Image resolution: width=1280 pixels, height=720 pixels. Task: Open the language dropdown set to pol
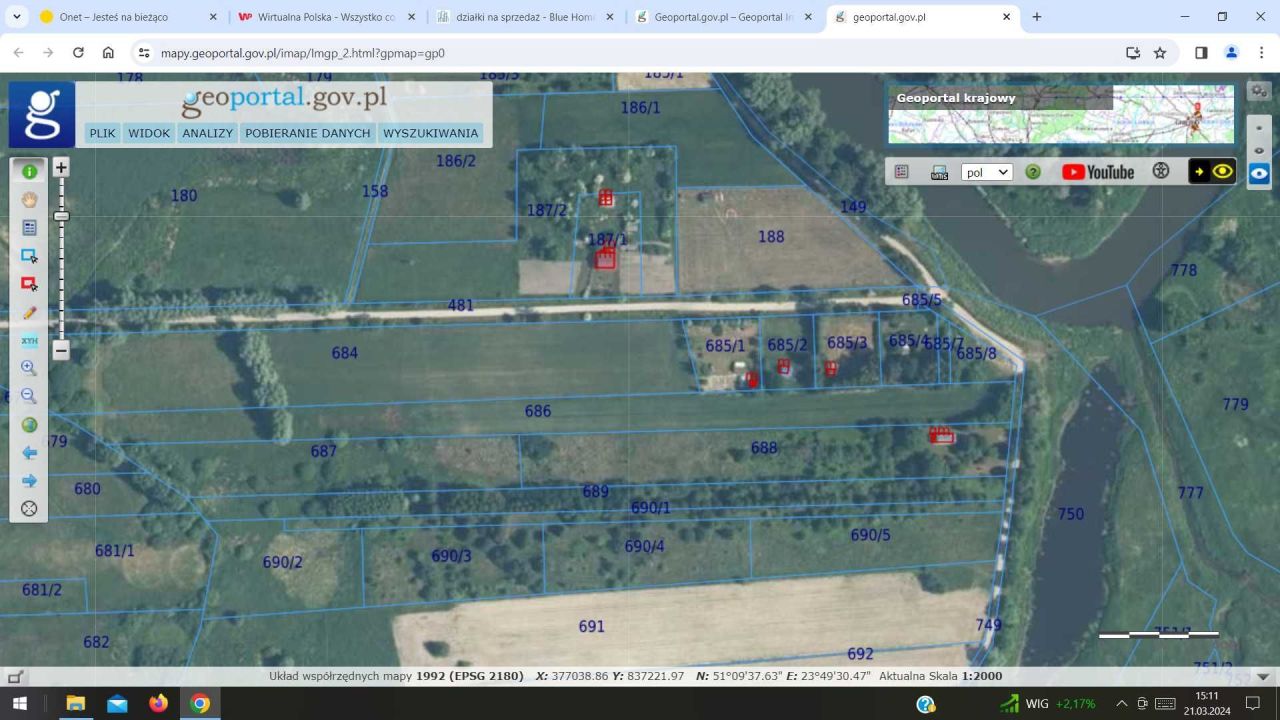(x=987, y=172)
